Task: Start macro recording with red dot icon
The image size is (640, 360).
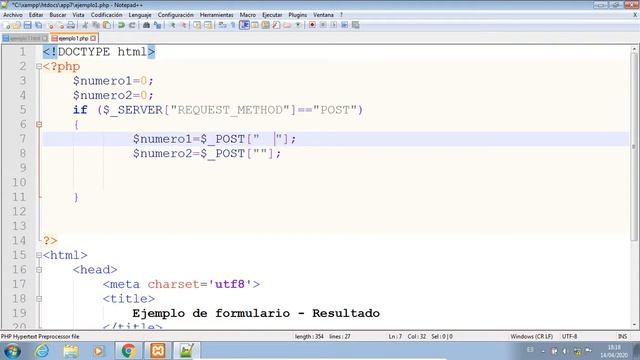Action: (312, 25)
